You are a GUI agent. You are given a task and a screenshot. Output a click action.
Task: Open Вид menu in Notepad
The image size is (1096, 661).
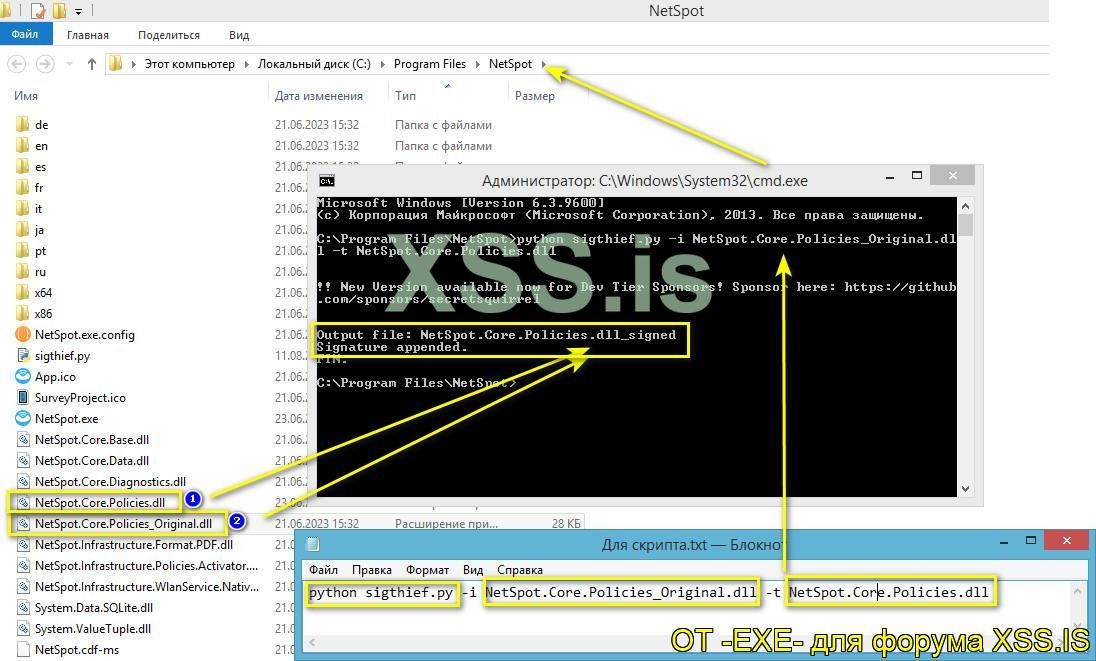pyautogui.click(x=473, y=569)
